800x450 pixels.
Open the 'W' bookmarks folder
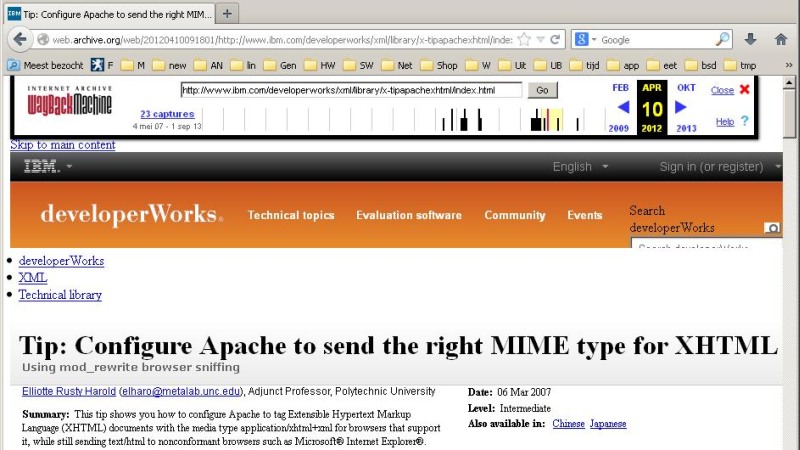[x=479, y=65]
